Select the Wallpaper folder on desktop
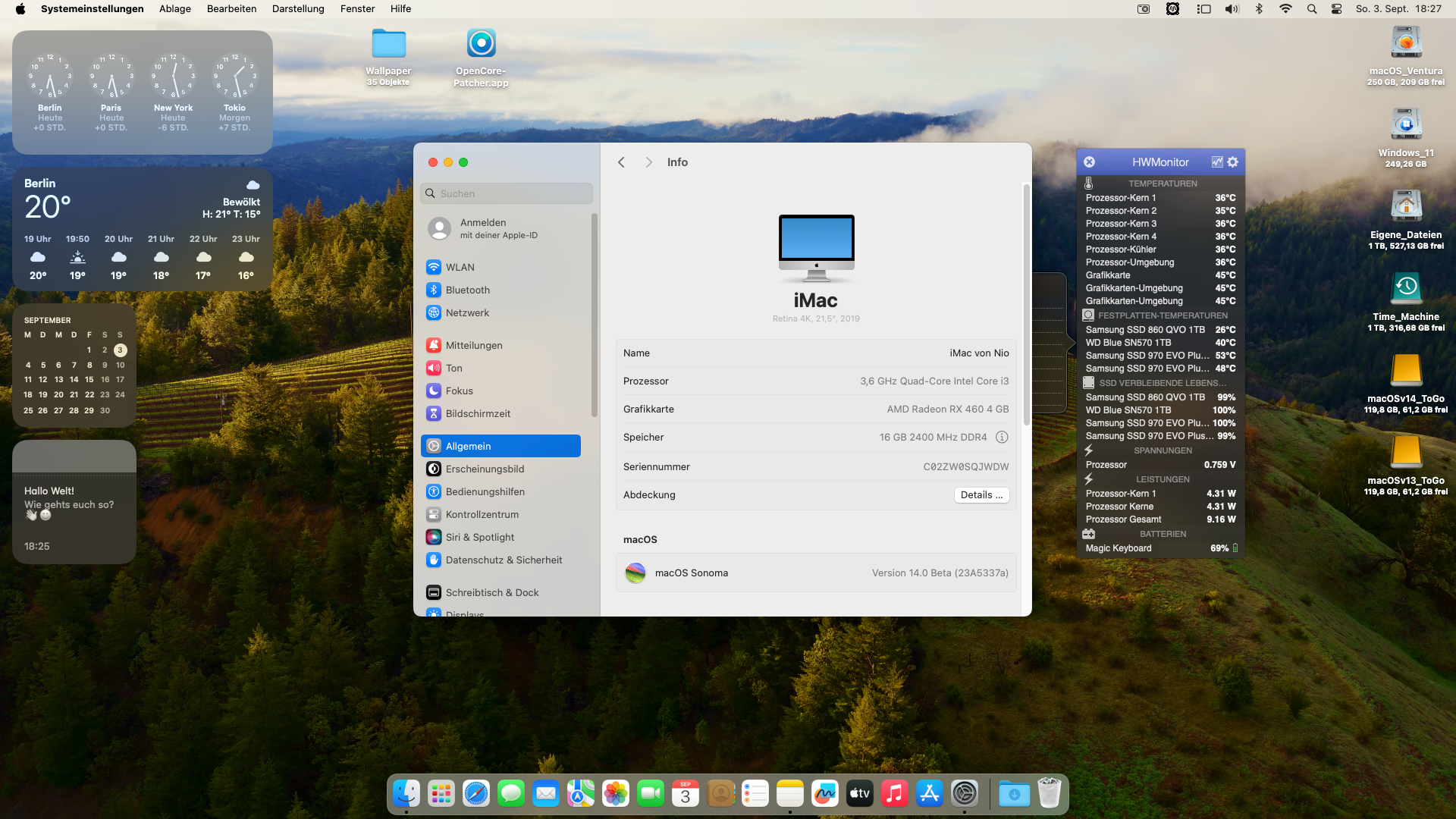 click(388, 45)
